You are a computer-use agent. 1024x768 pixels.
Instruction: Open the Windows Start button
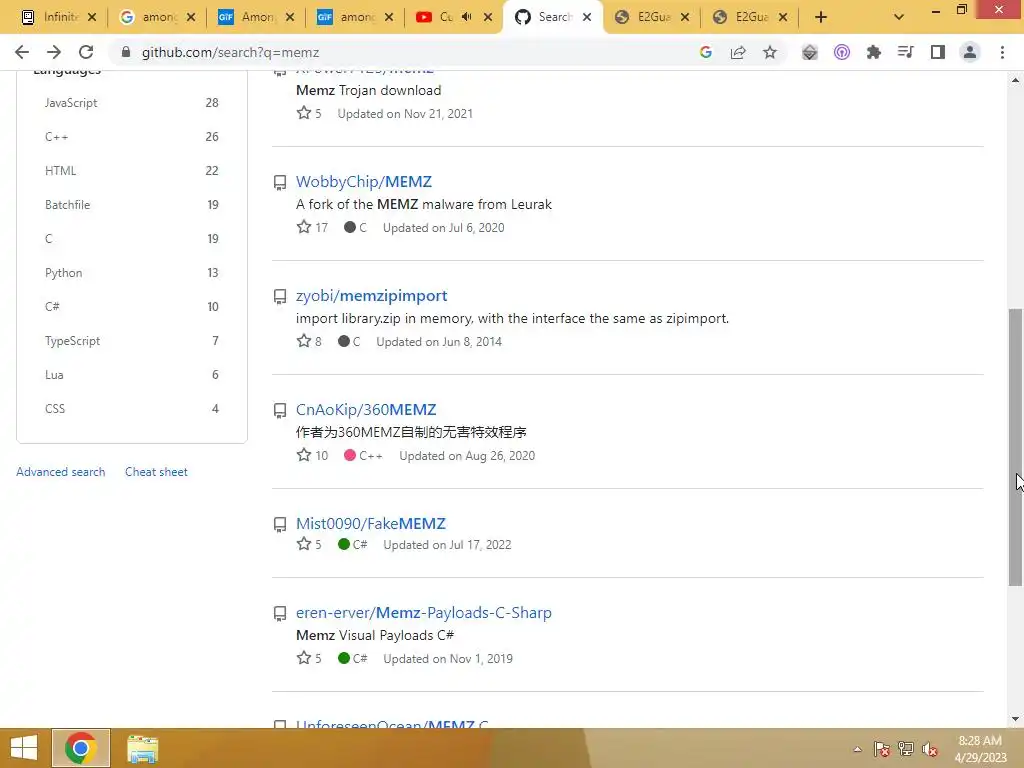click(x=24, y=748)
